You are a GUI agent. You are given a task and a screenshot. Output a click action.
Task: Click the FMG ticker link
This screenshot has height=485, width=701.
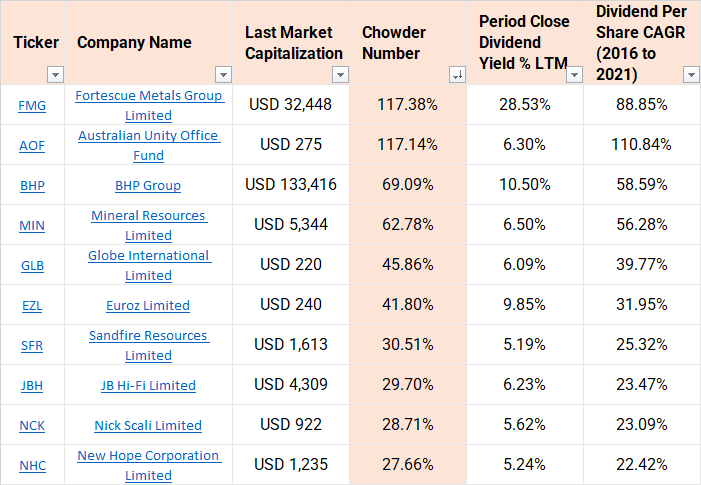(x=32, y=105)
